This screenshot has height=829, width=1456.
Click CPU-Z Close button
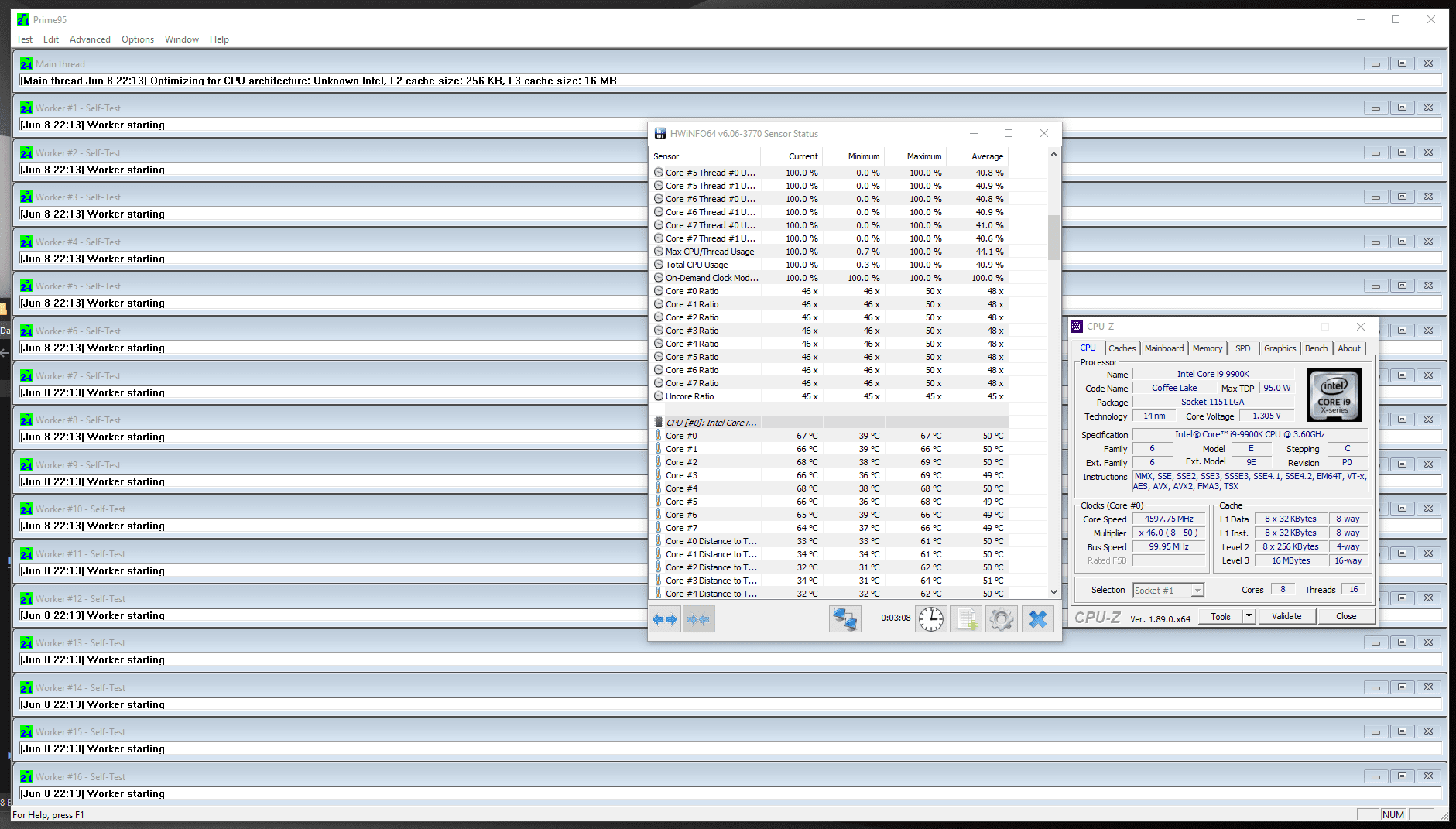1346,616
